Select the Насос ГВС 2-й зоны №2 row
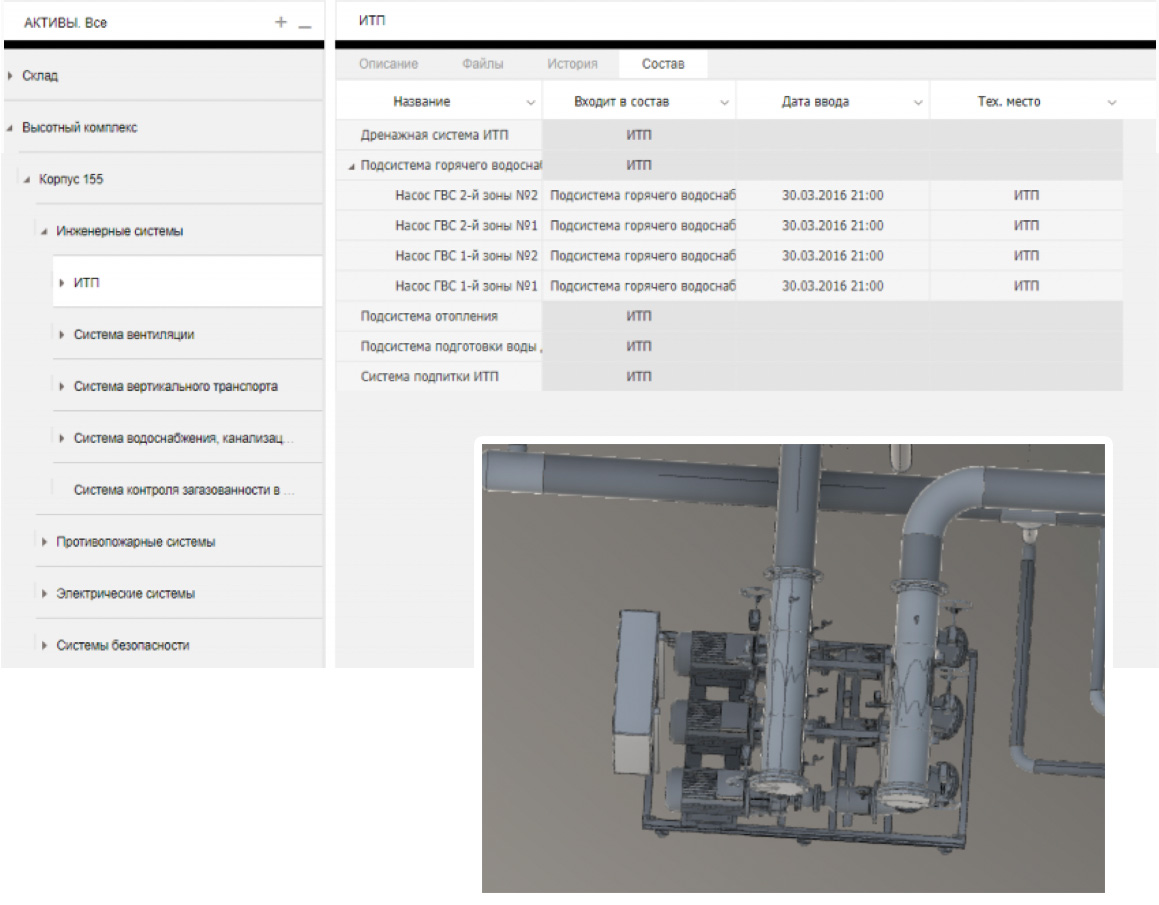The image size is (1159, 905). pyautogui.click(x=466, y=196)
